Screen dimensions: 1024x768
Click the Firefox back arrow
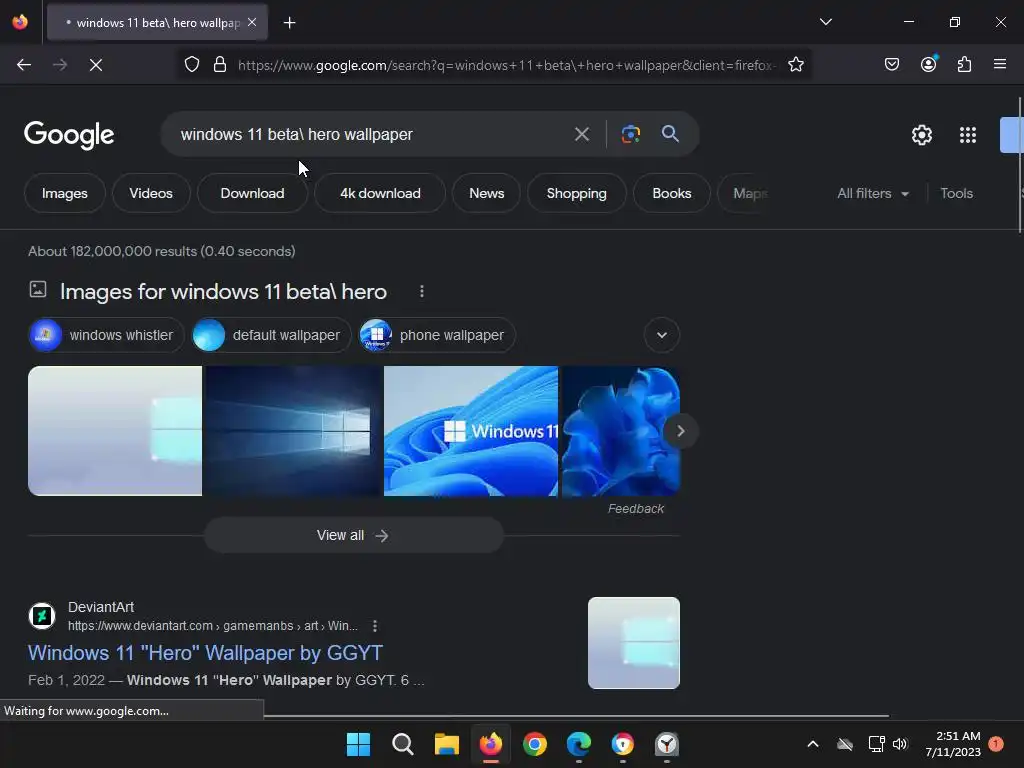(24, 65)
